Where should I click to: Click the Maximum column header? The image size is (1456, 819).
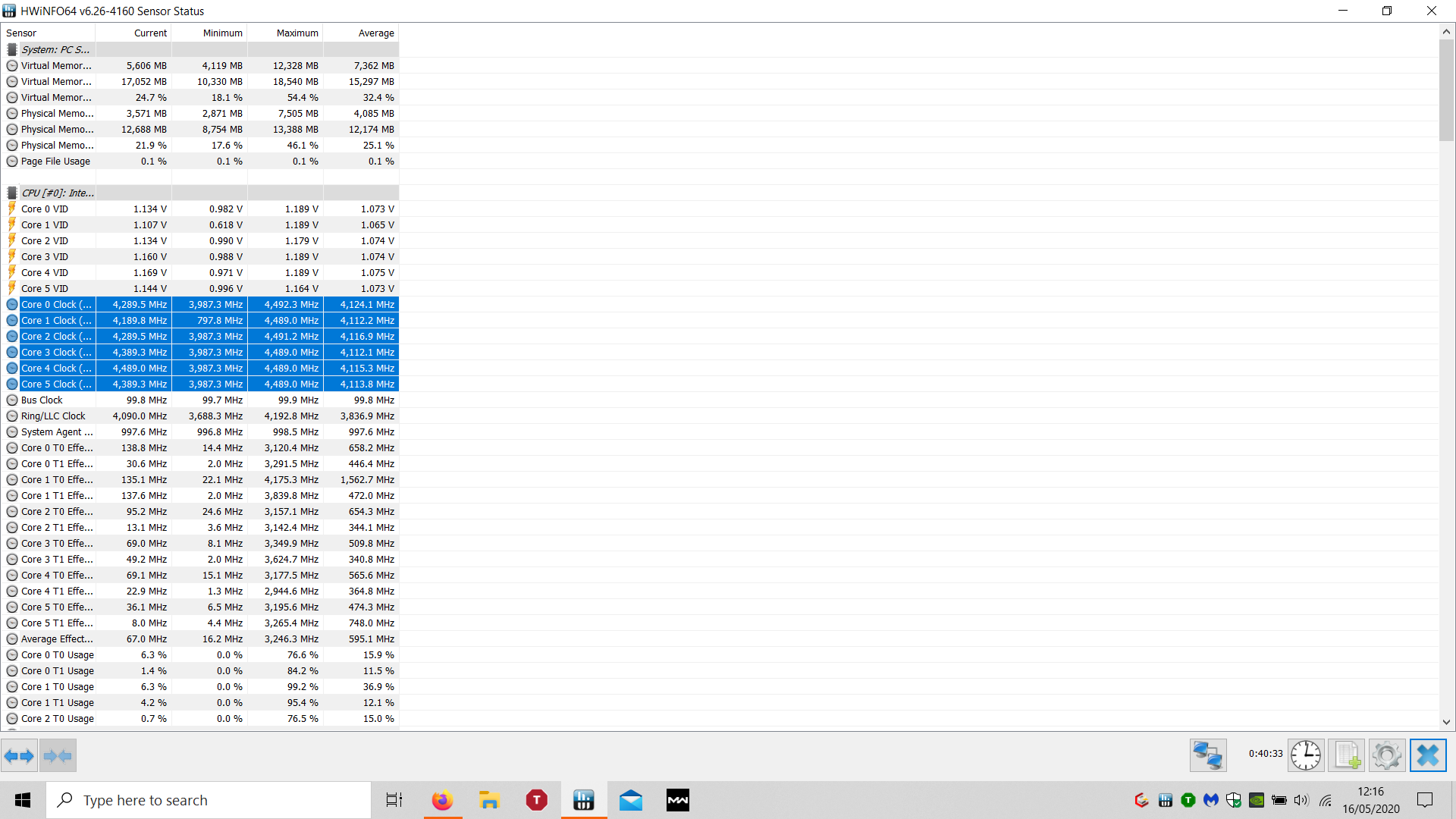click(285, 33)
